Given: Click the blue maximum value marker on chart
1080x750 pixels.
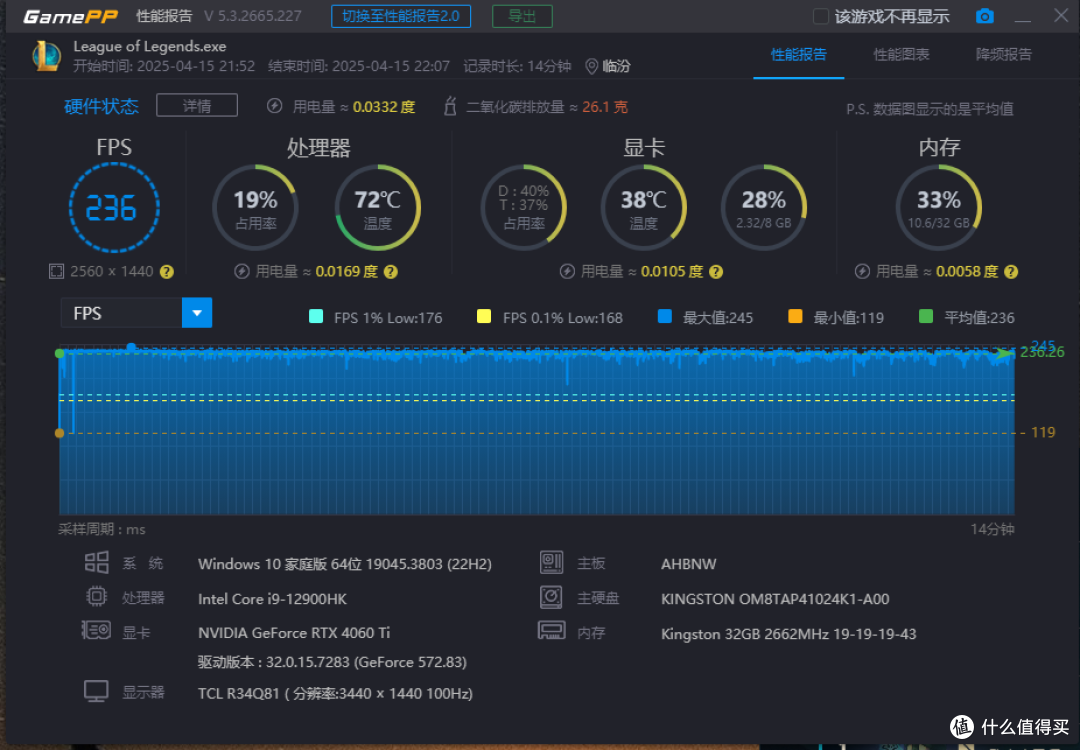Looking at the screenshot, I should [x=131, y=346].
